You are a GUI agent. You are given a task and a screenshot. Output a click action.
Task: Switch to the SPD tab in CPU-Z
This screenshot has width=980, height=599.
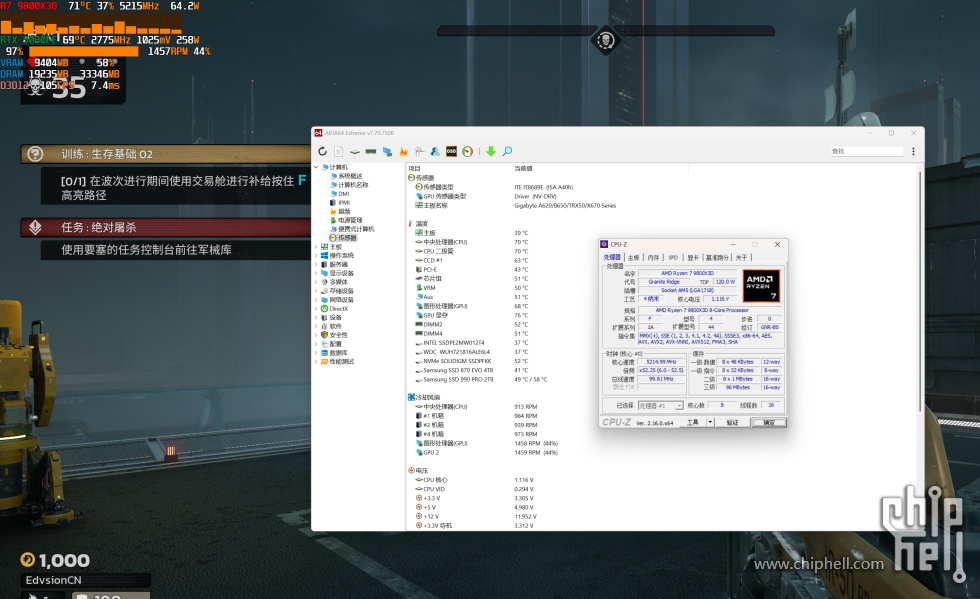pos(673,258)
